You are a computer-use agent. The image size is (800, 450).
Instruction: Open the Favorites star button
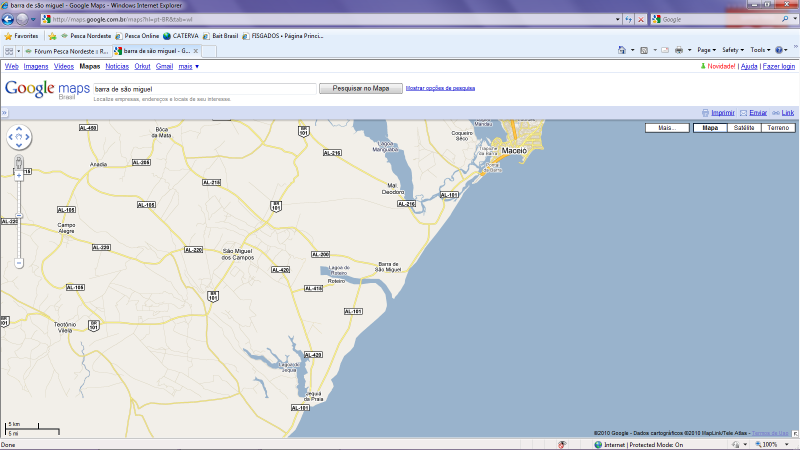21,36
